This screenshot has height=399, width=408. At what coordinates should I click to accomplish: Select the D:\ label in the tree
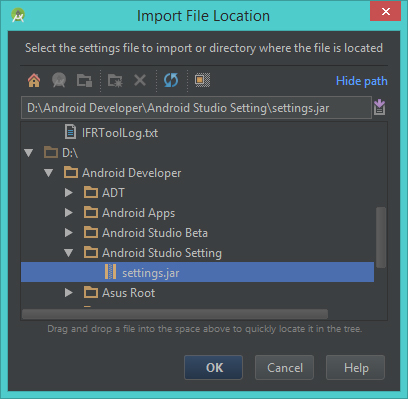70,153
